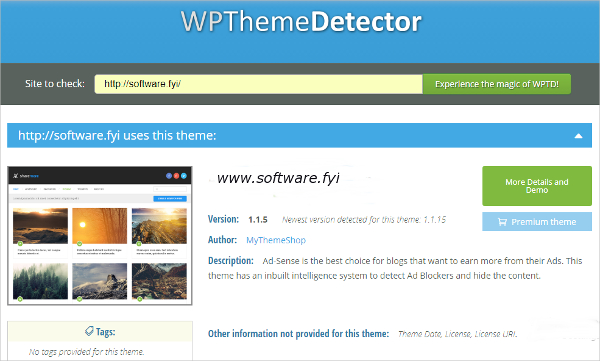Click More Details and Demo button

[537, 186]
